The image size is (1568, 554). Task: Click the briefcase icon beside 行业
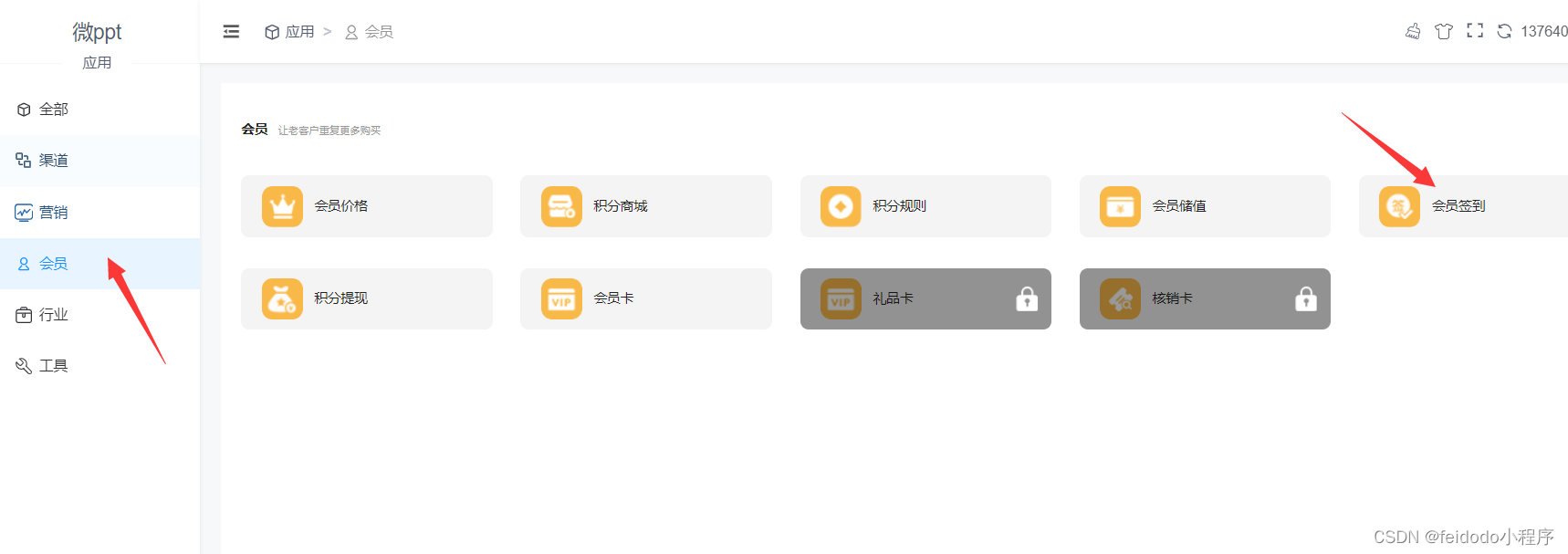tap(24, 315)
